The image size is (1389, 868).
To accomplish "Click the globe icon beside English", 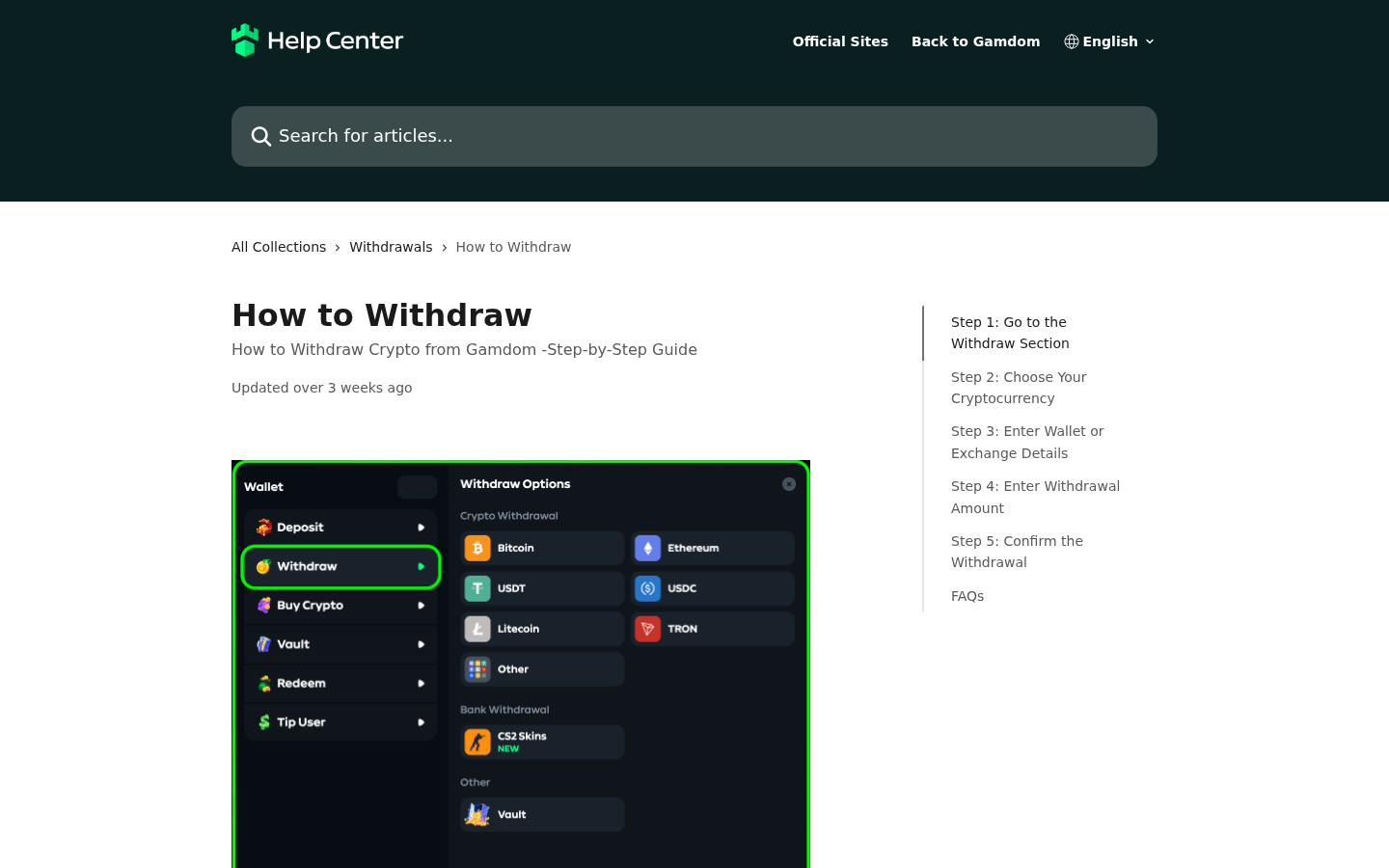I will (x=1071, y=41).
